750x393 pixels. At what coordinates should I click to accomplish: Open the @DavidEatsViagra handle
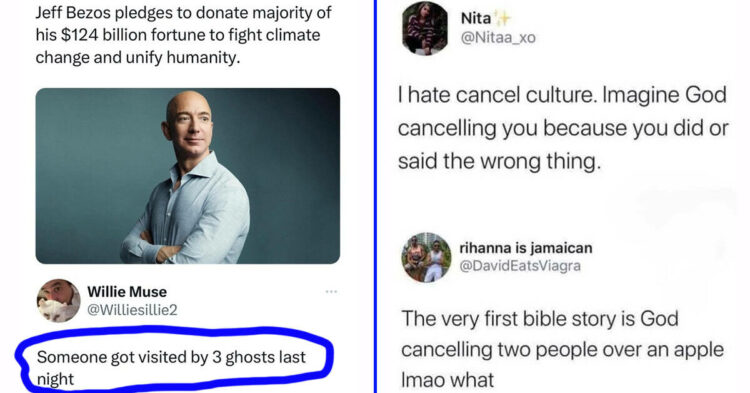tap(520, 265)
